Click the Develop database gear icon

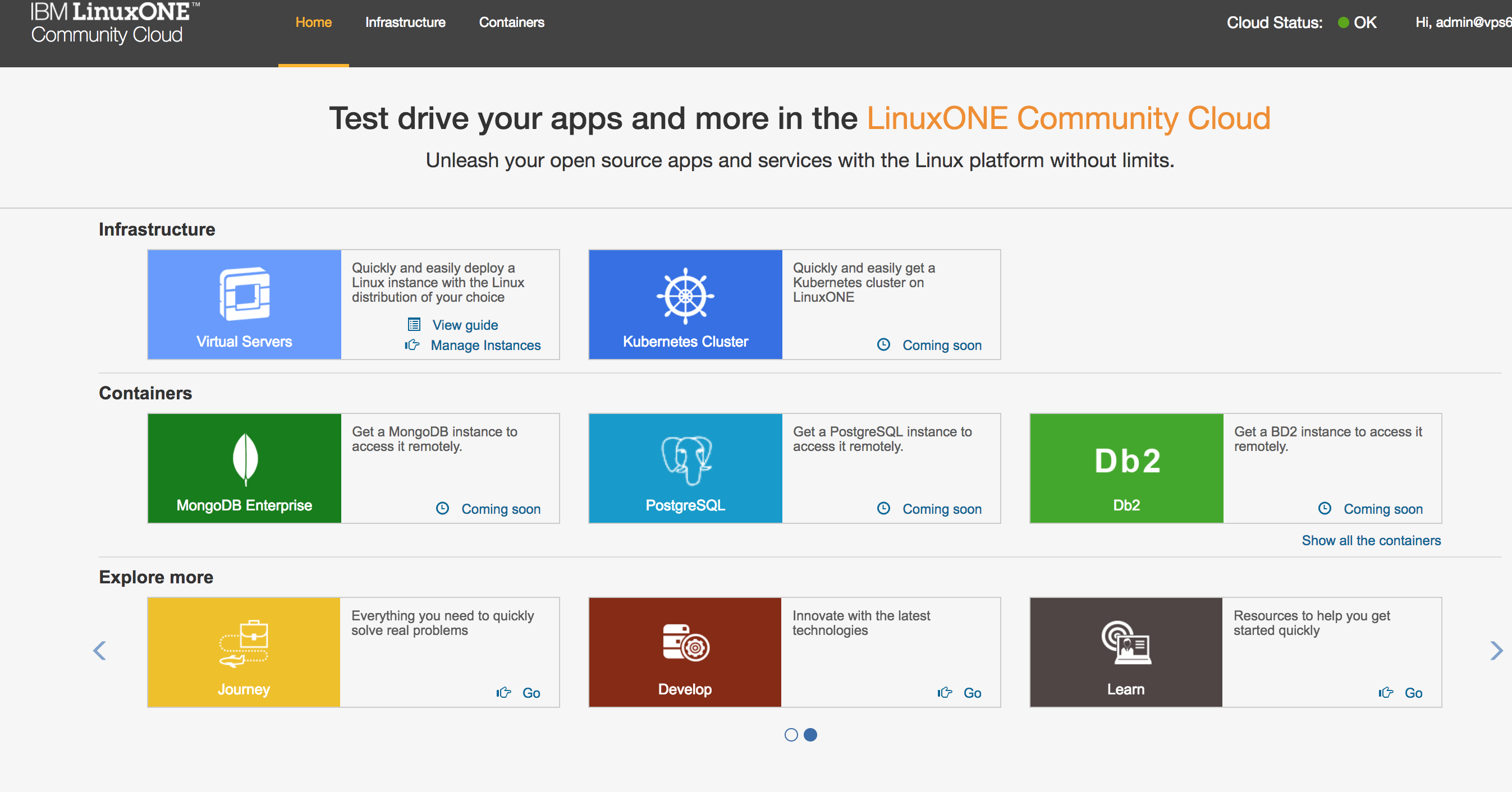pos(686,643)
